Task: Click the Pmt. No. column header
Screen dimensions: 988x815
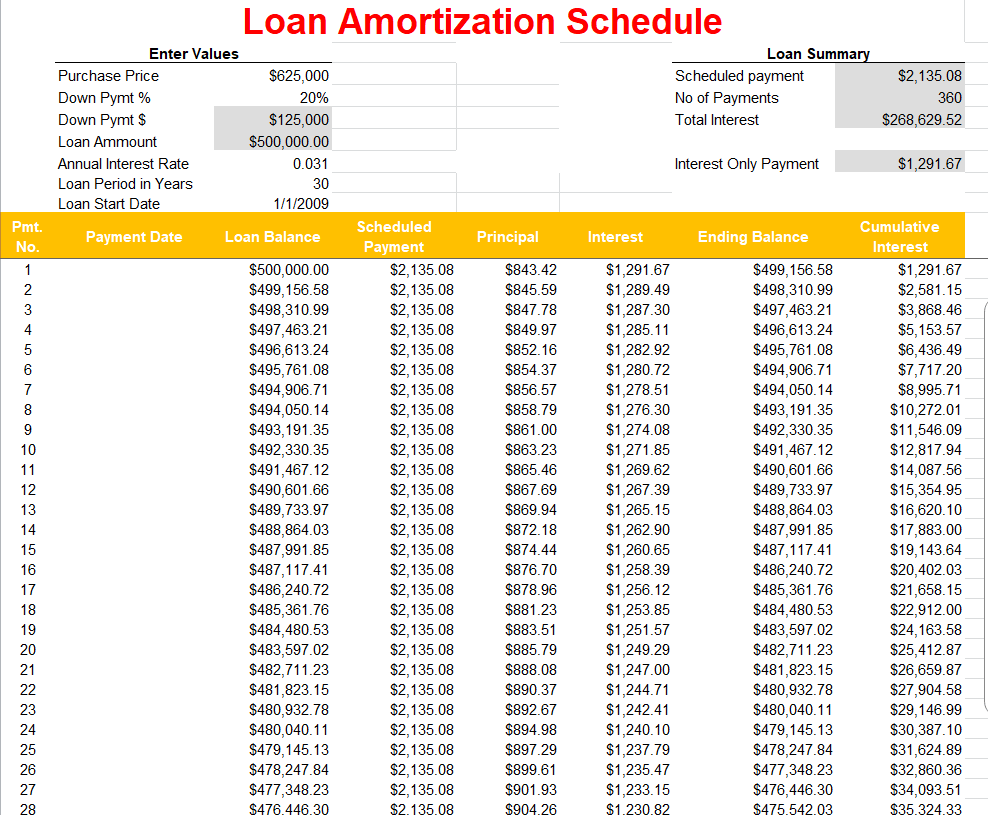Action: point(27,236)
